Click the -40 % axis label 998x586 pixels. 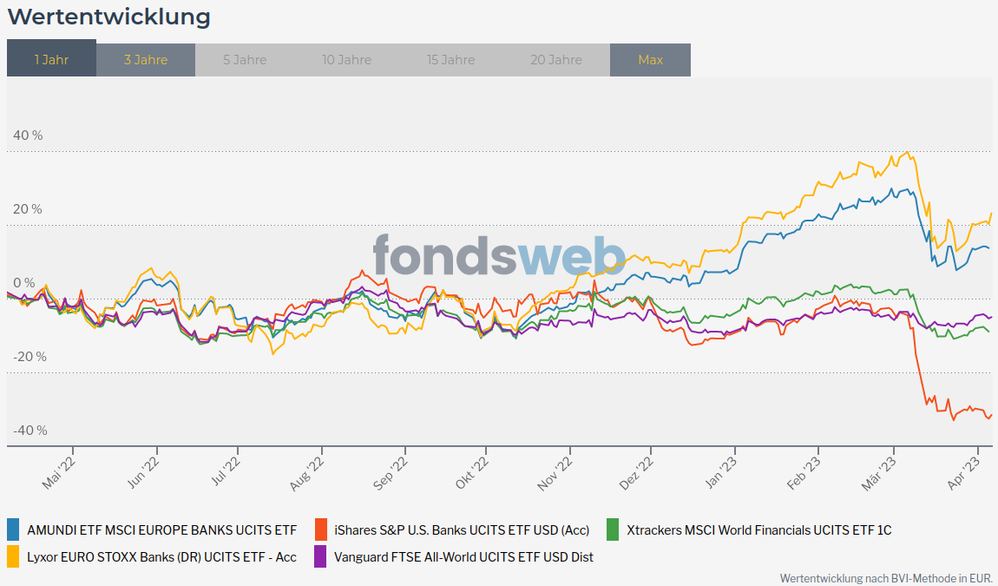(30, 431)
